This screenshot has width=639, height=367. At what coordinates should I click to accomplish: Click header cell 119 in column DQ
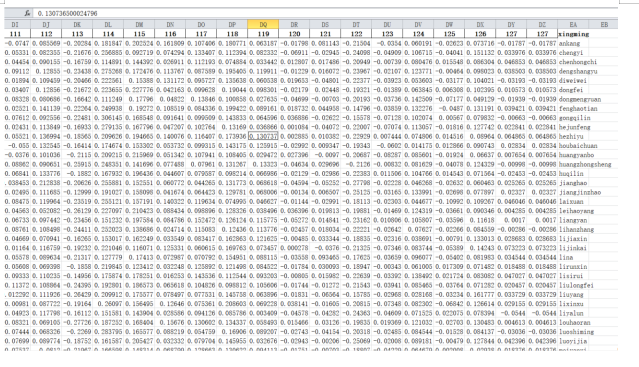pos(263,34)
